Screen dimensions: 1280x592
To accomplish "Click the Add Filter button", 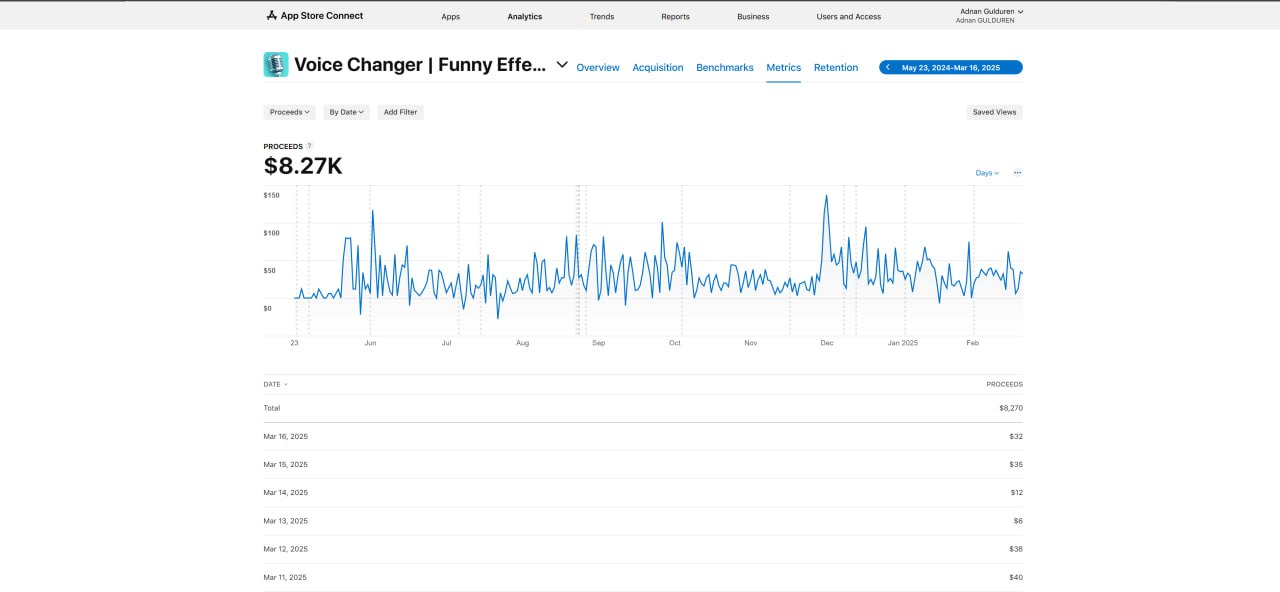I will point(400,112).
